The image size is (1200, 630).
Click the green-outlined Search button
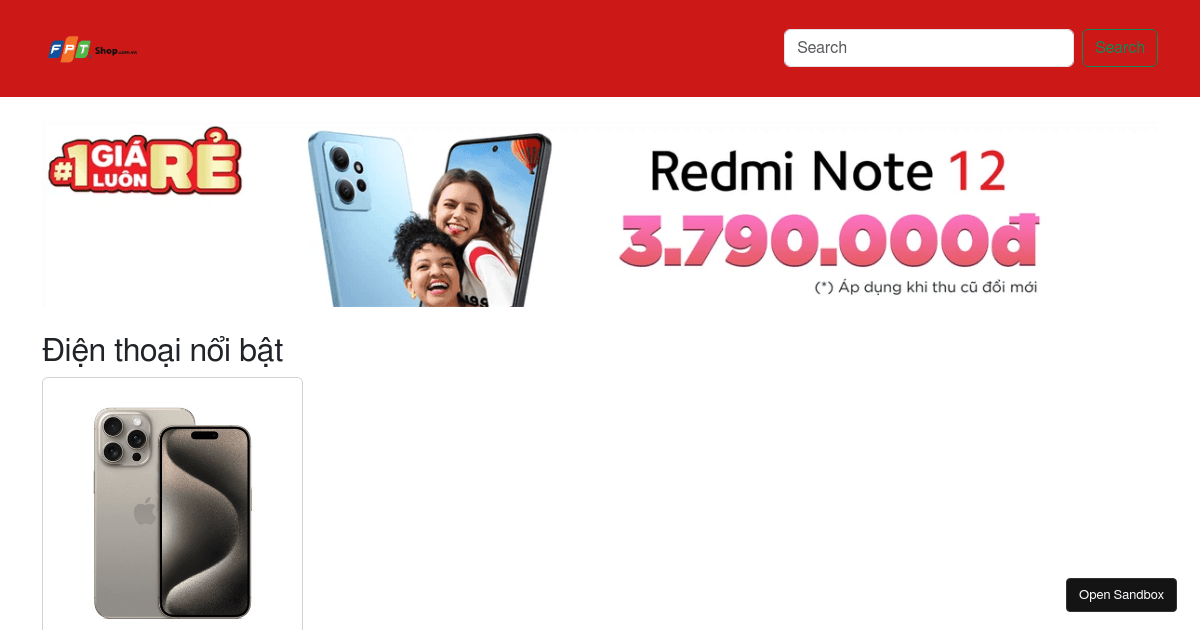click(1120, 48)
